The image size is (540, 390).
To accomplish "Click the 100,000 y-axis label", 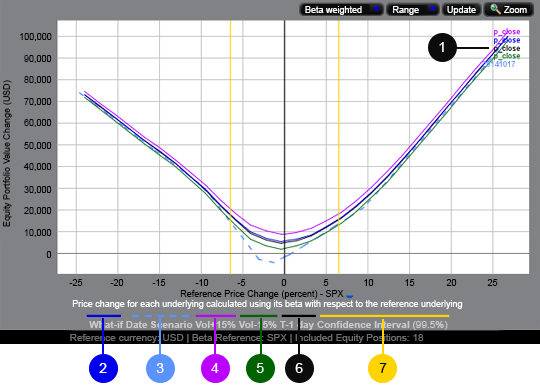I will 35,37.
